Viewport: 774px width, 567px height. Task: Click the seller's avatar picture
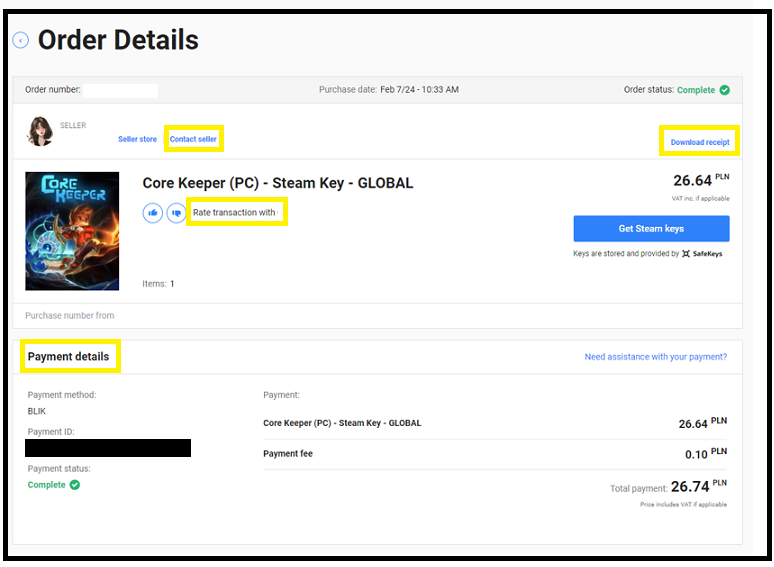pos(40,131)
